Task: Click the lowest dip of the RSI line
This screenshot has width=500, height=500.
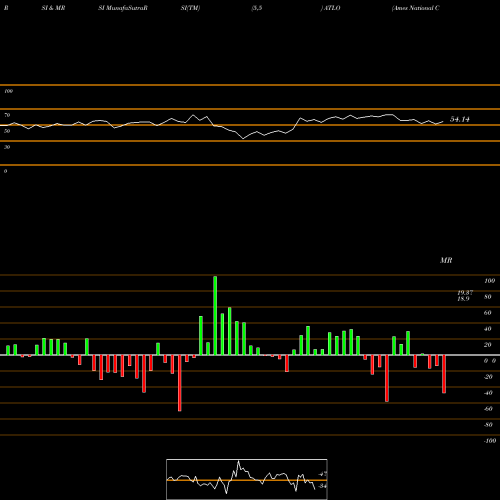Action: [243, 138]
